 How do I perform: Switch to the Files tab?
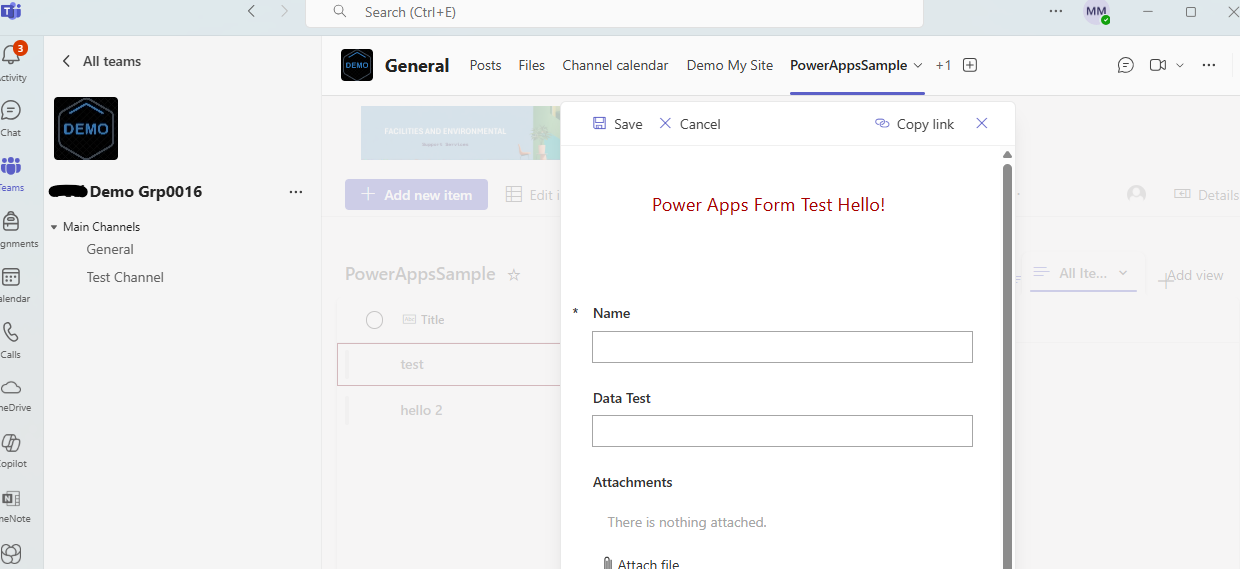[531, 65]
